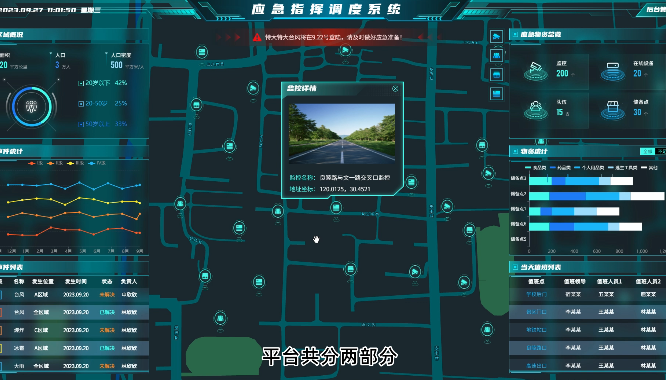Click the first row in incident list table
The width and height of the screenshot is (666, 380).
click(74, 294)
